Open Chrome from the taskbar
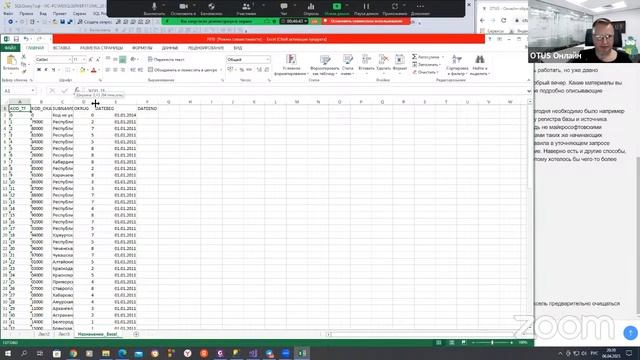This screenshot has height=360, width=640. pyautogui.click(x=73, y=353)
